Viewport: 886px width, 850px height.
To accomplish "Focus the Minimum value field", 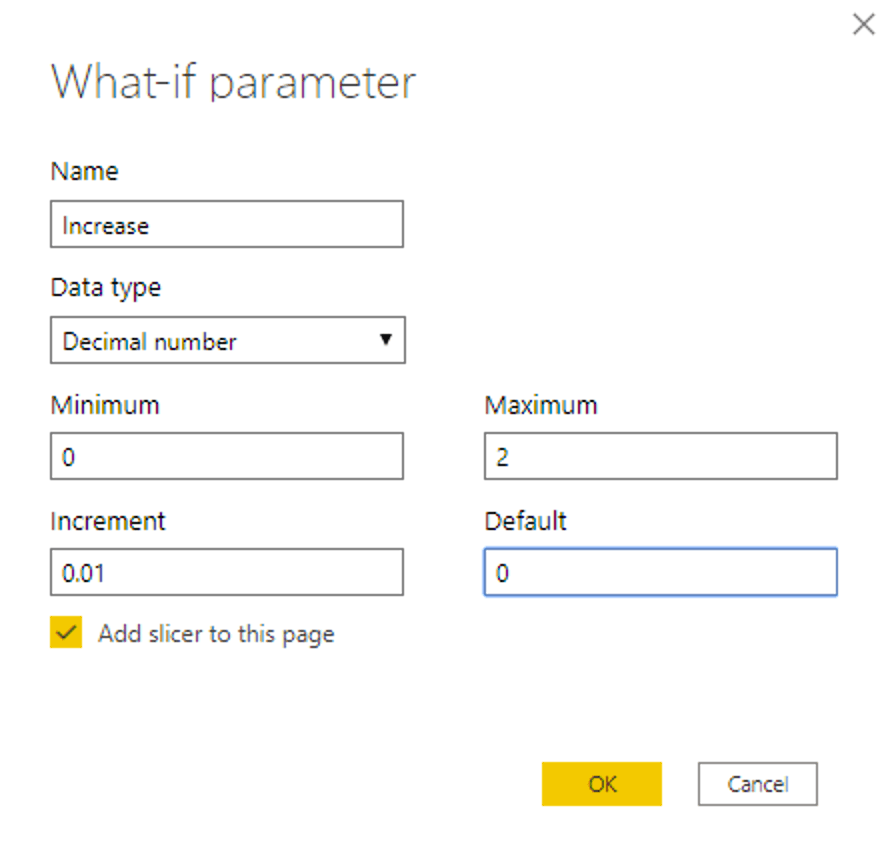I will tap(227, 456).
